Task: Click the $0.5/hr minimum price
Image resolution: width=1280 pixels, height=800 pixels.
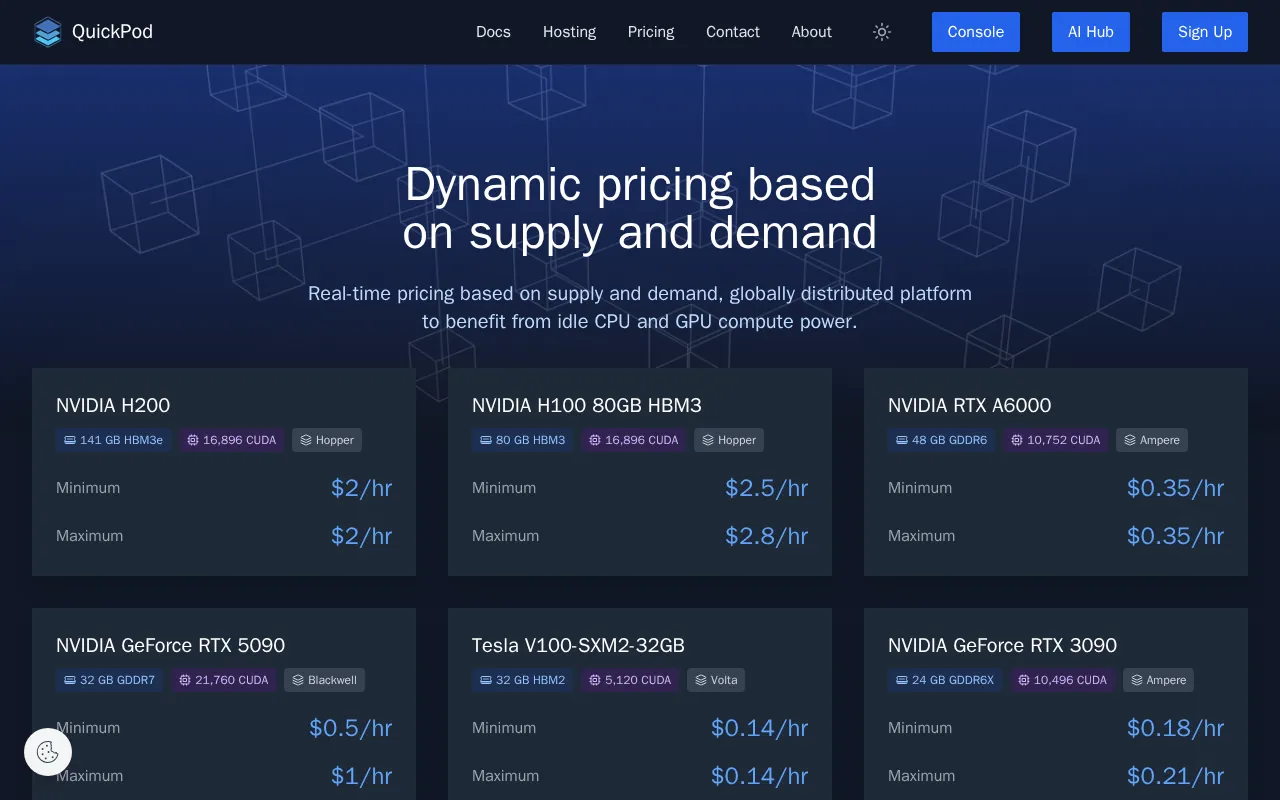Action: [350, 728]
